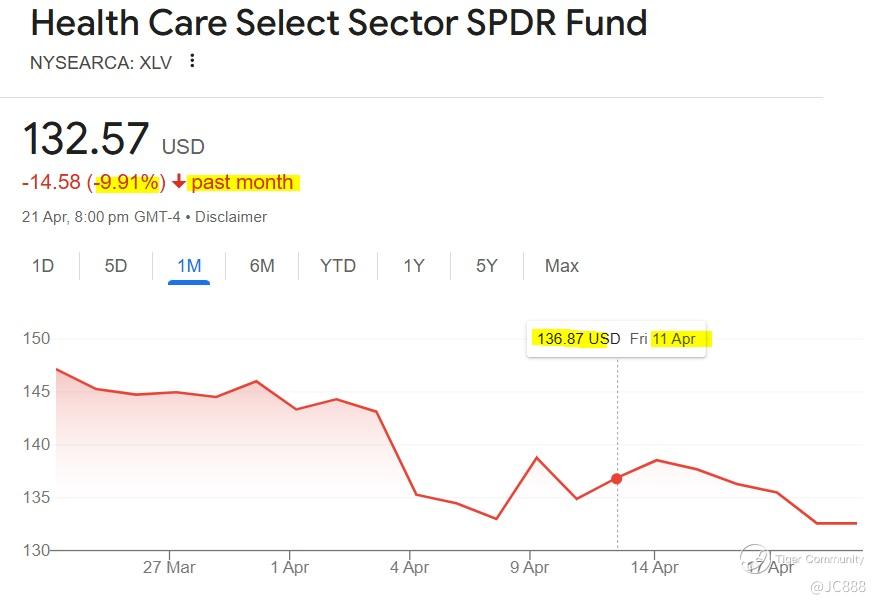882x607 pixels.
Task: Click the Health Care Select Sector title
Action: (339, 22)
